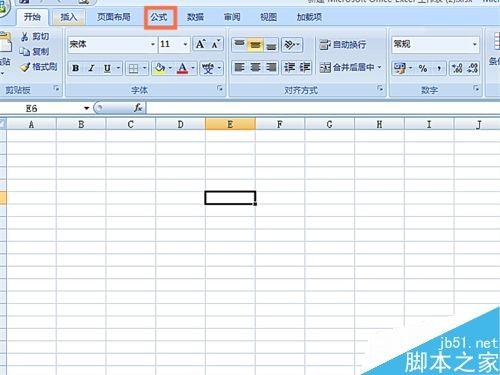The image size is (500, 375).
Task: Decrease font size with small A icon
Action: 216,44
